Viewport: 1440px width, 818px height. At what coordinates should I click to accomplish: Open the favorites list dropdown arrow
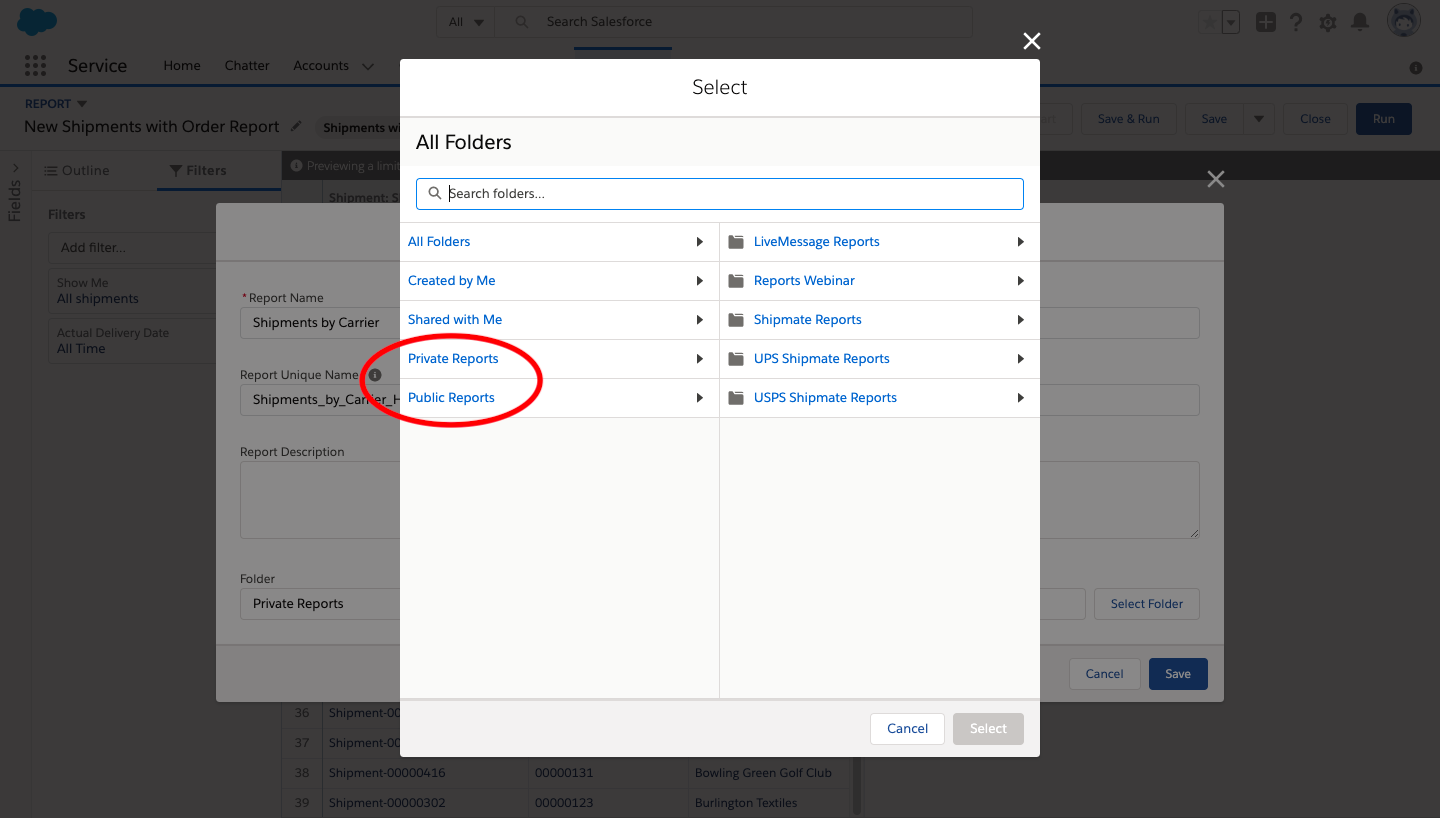pos(1231,22)
